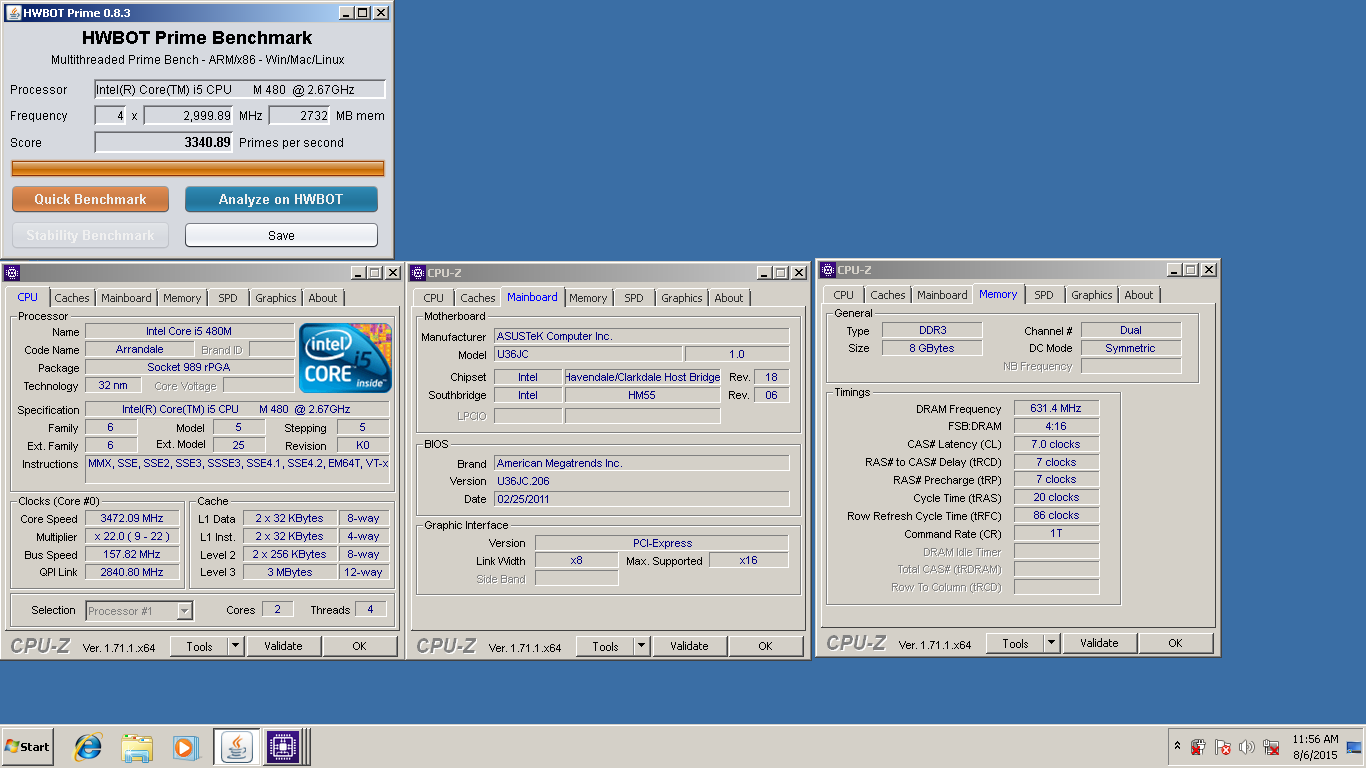Click the greyed Stability Benchmark button
The image size is (1366, 768).
[90, 235]
